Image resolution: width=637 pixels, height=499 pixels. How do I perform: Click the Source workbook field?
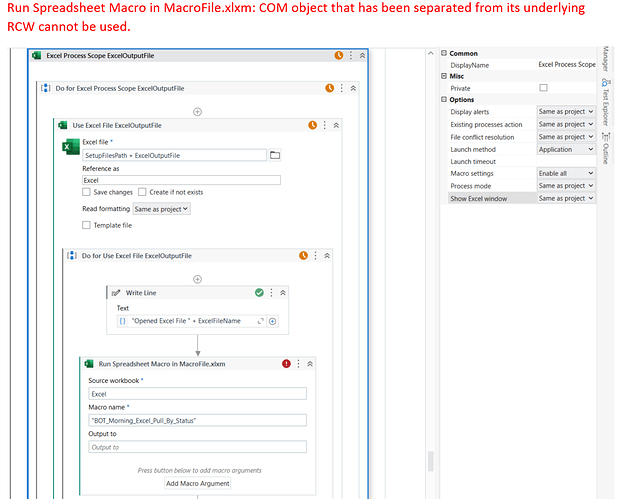[x=197, y=394]
